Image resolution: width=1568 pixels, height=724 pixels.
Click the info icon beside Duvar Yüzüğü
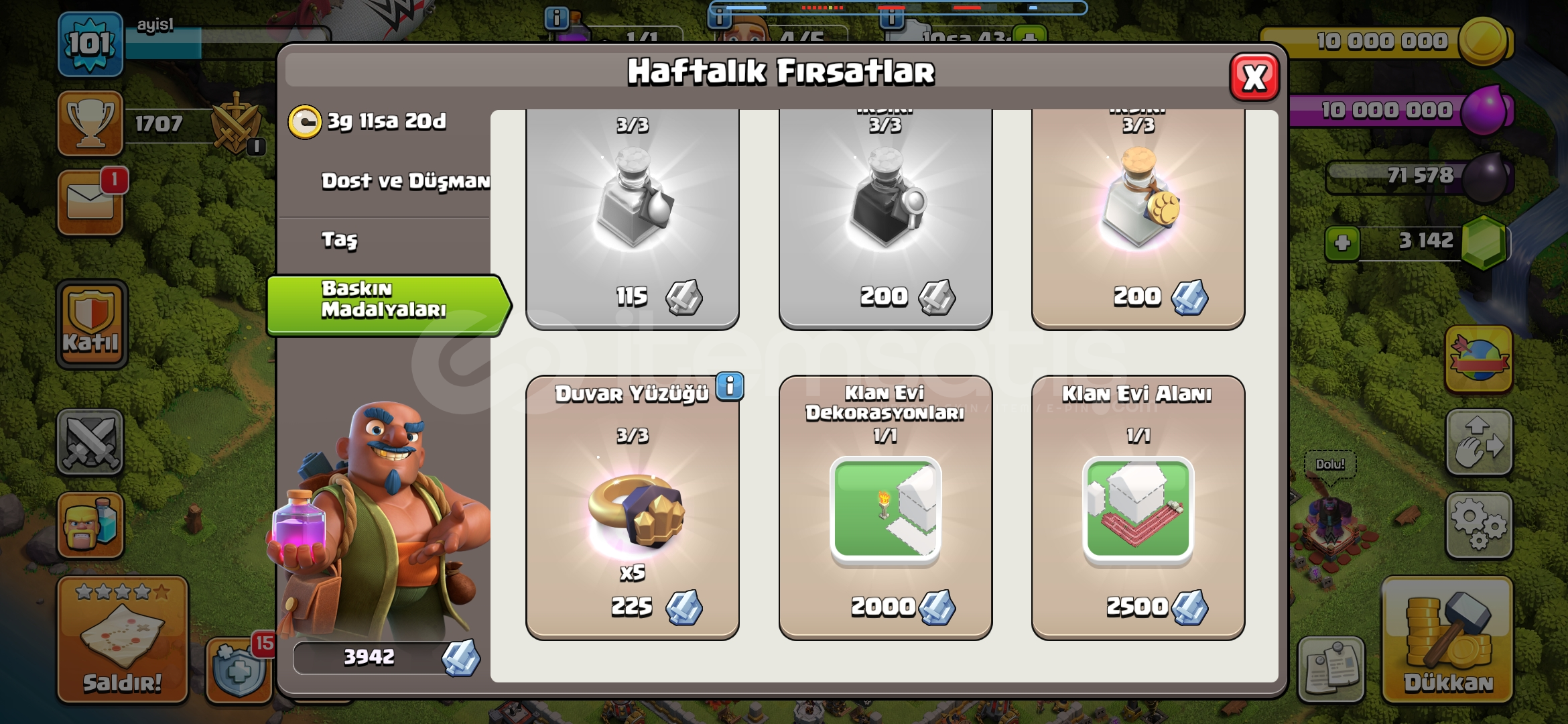click(730, 386)
